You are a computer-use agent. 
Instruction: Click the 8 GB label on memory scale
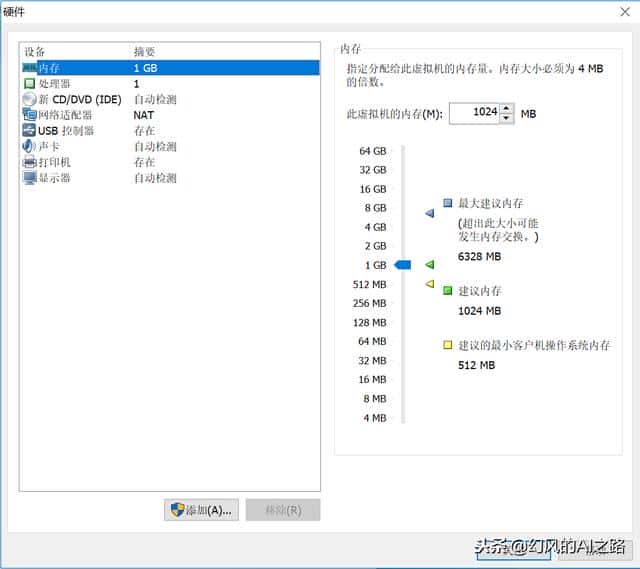(x=376, y=208)
